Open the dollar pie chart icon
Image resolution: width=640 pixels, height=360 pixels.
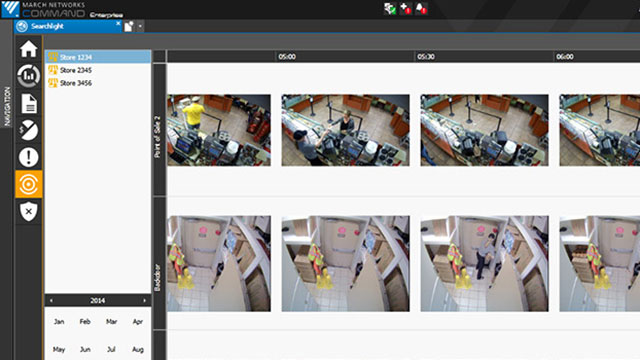tap(29, 130)
